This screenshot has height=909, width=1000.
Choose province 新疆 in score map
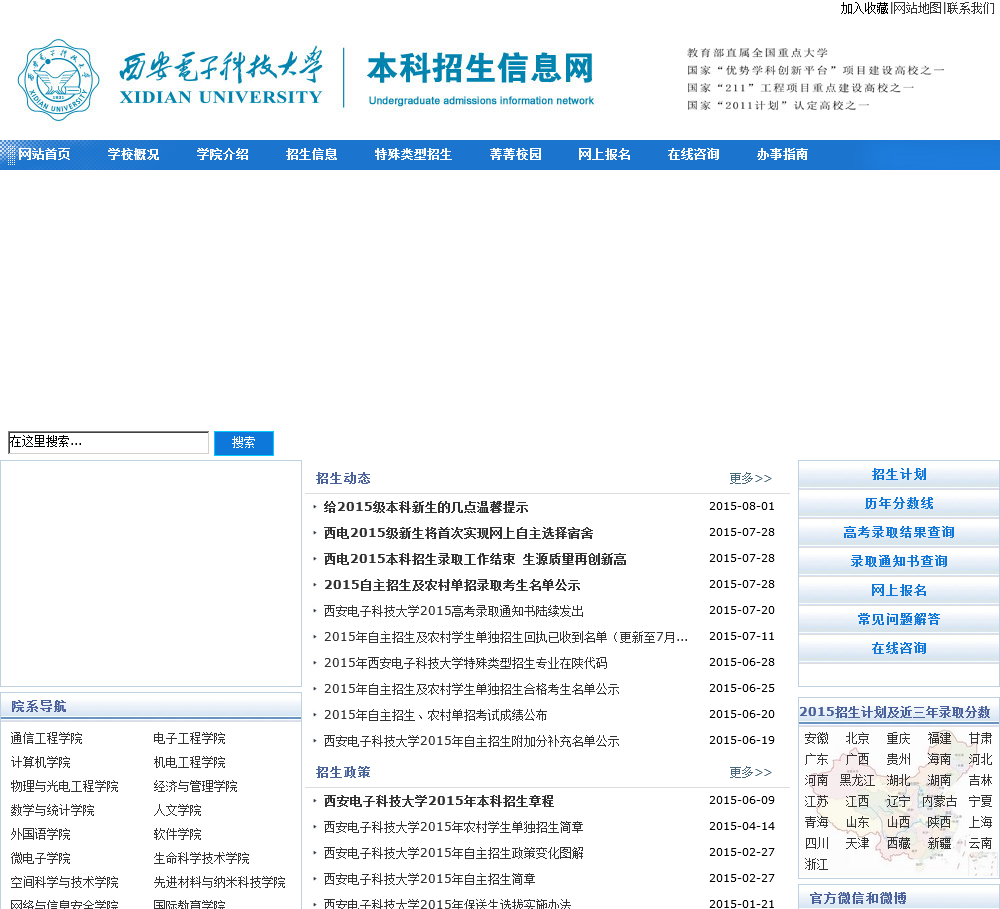coord(939,843)
